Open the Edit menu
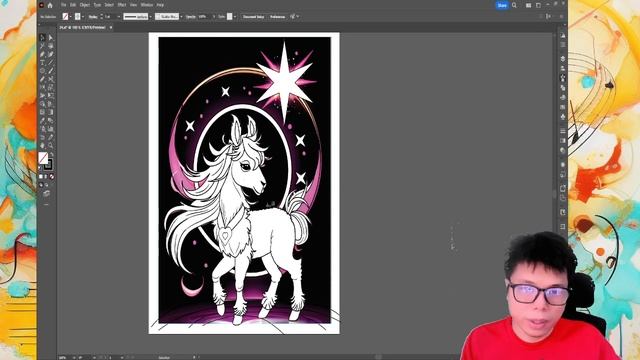This screenshot has height=360, width=640. coord(73,5)
